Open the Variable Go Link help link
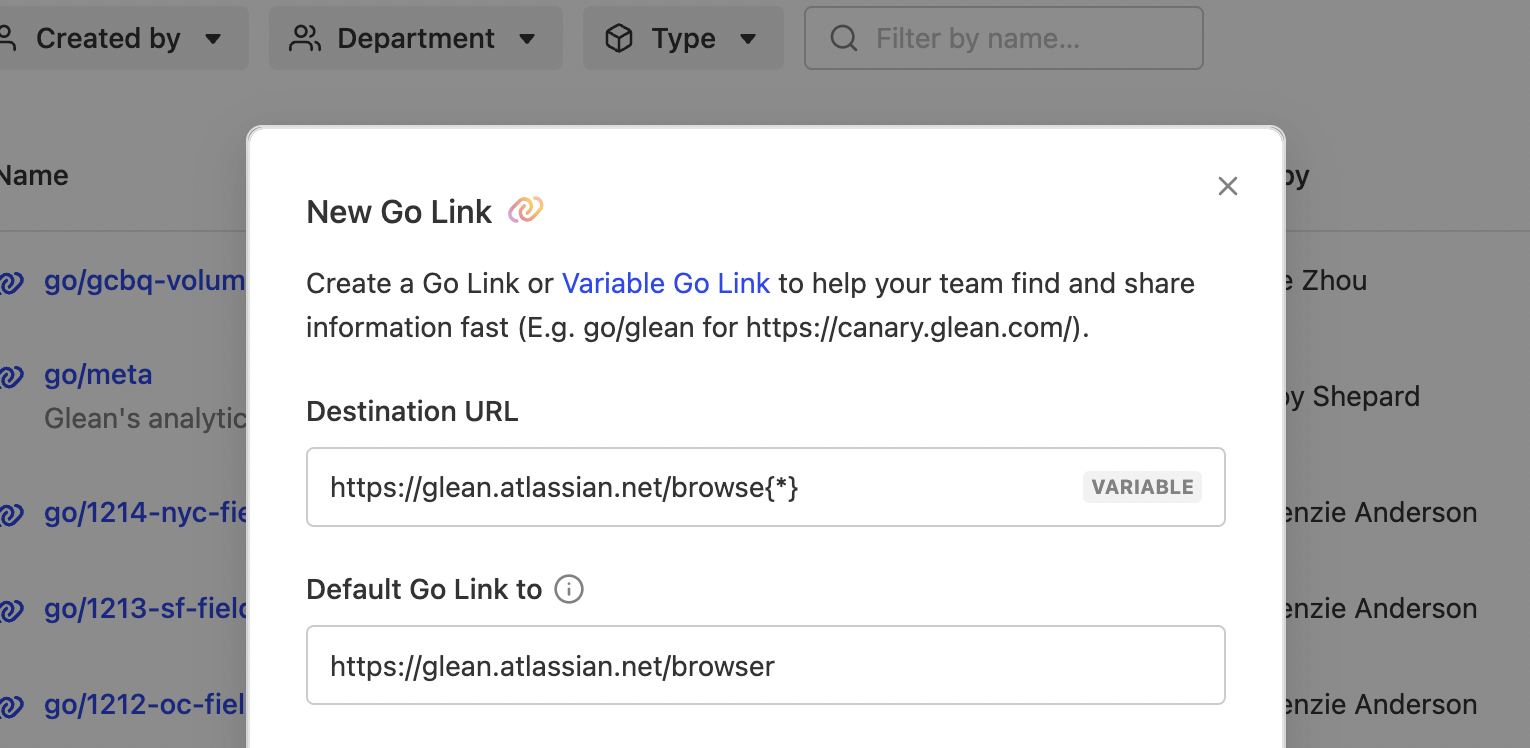Image resolution: width=1530 pixels, height=748 pixels. pos(666,283)
